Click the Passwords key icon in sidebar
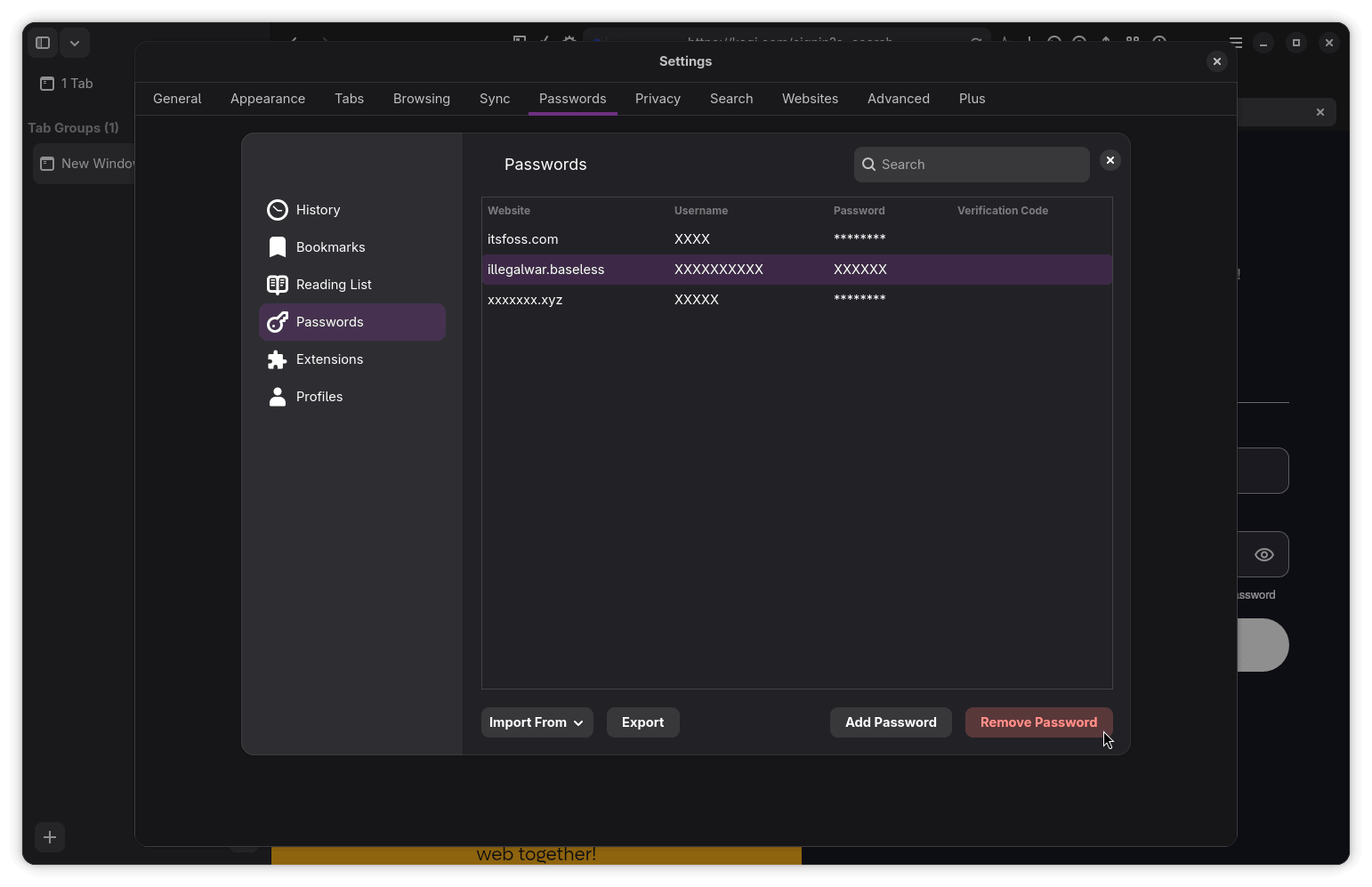Image resolution: width=1372 pixels, height=887 pixels. coord(278,322)
